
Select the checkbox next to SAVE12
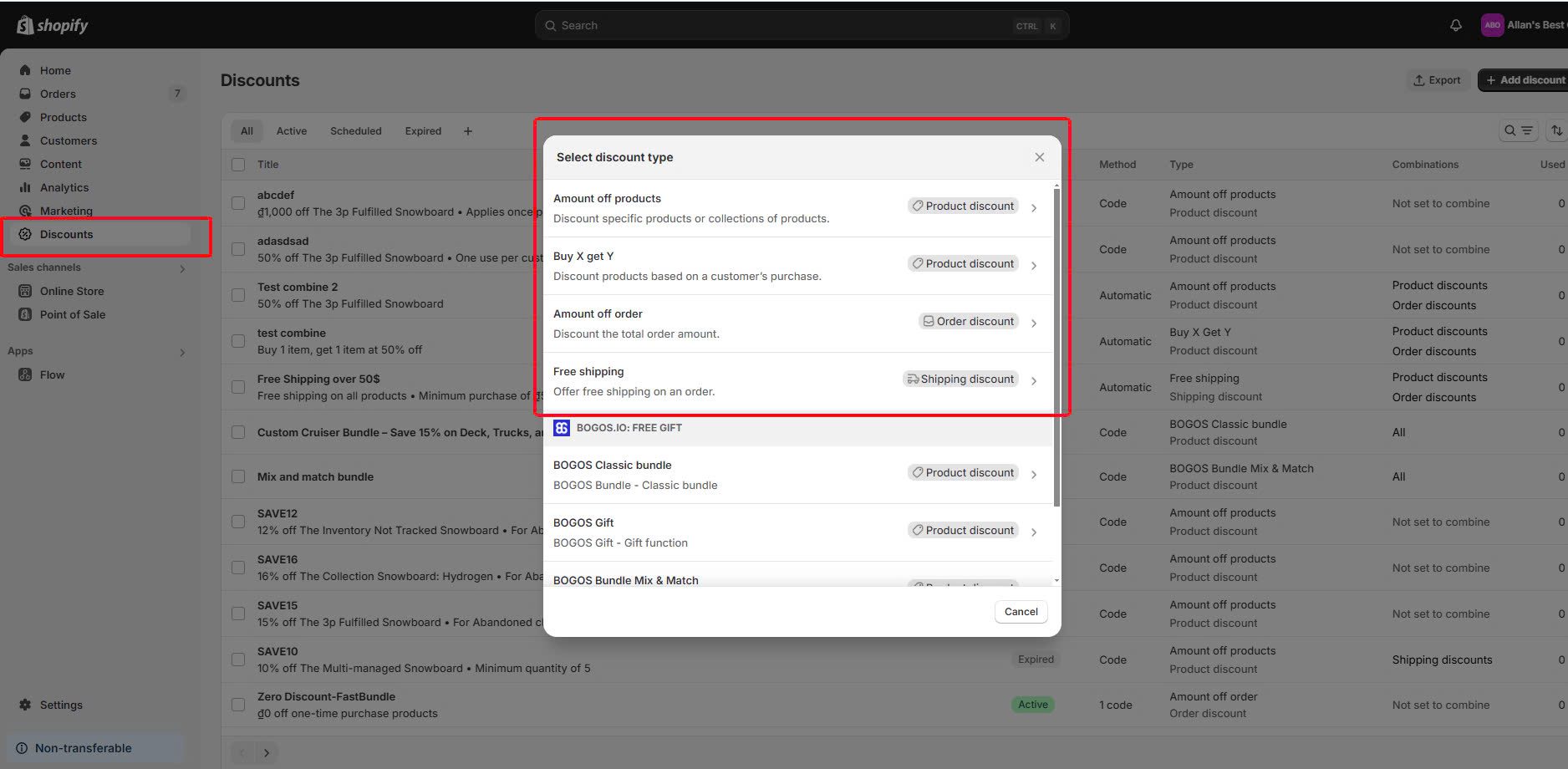point(238,521)
